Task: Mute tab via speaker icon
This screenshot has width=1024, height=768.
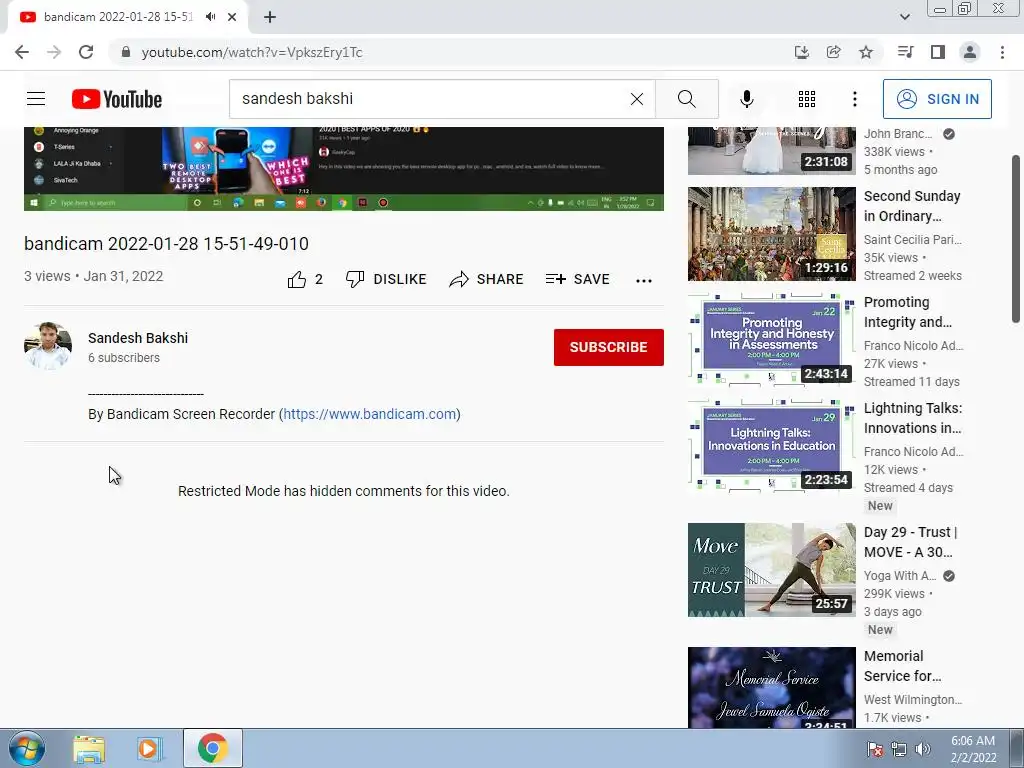Action: 210,17
